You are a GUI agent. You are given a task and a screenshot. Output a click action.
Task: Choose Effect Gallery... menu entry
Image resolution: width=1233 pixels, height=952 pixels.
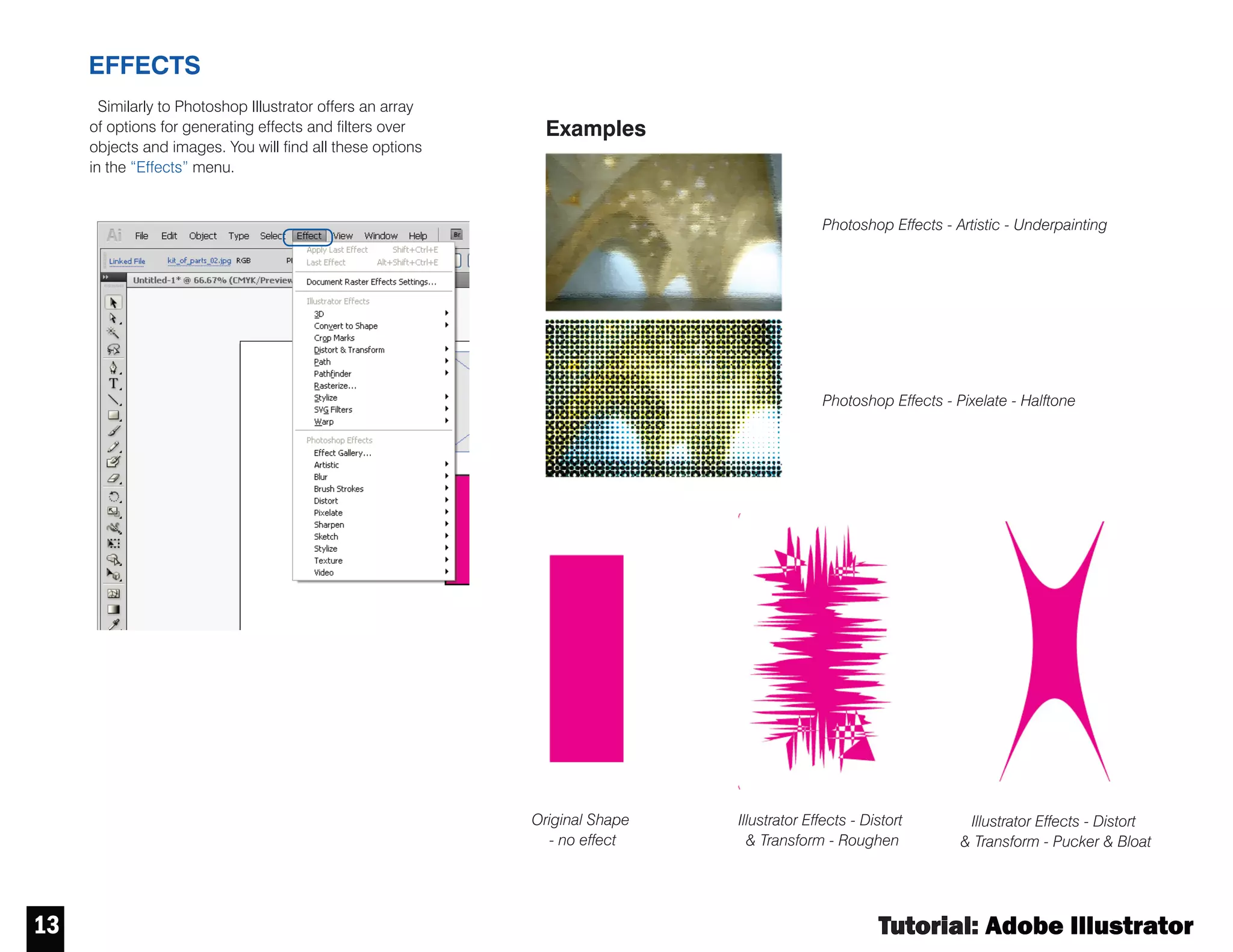pos(342,453)
